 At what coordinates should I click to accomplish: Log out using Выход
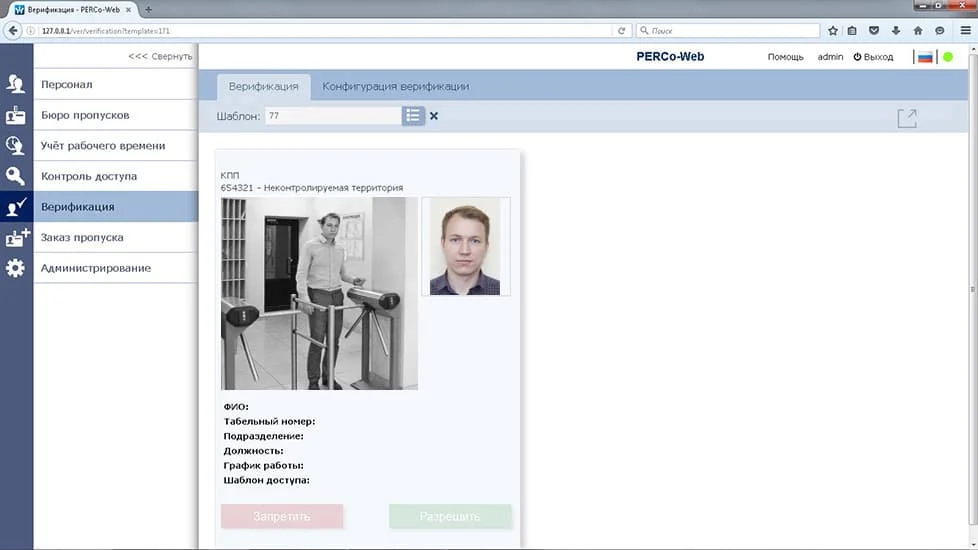[x=873, y=57]
